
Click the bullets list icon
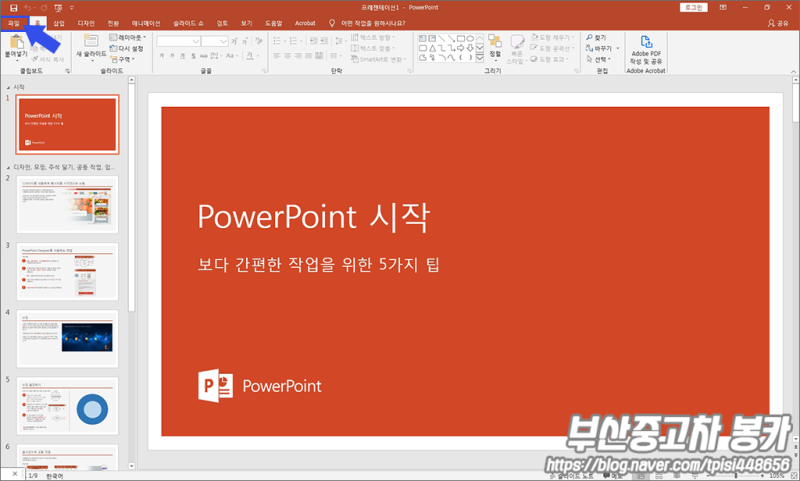coord(277,41)
